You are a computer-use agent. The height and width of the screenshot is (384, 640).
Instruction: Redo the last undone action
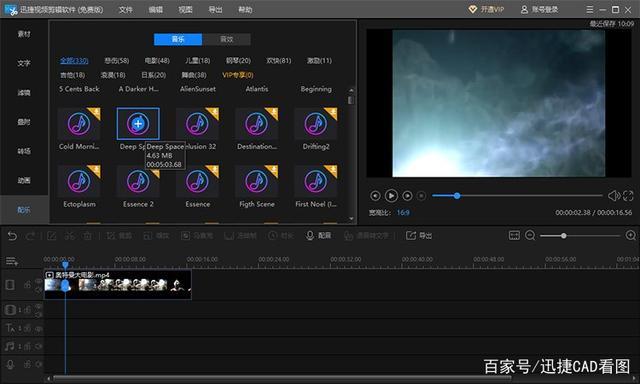click(31, 235)
